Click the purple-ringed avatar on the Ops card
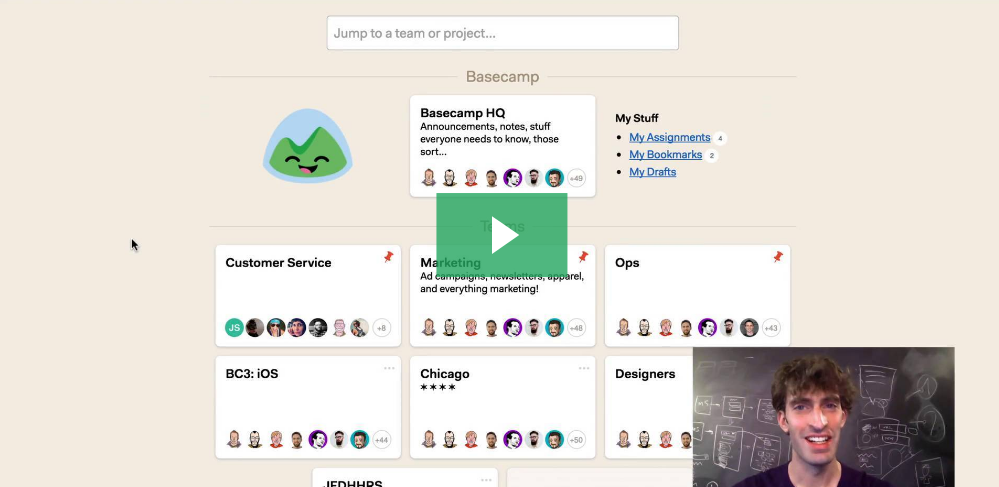The height and width of the screenshot is (487, 999). coord(707,328)
